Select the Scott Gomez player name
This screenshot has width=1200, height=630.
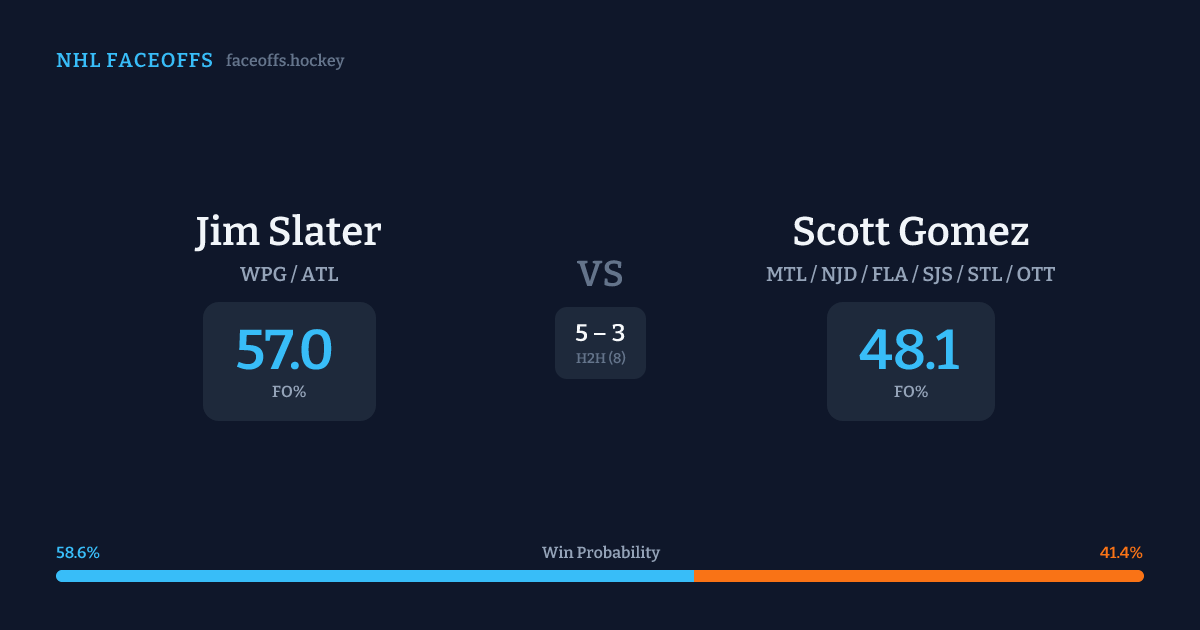click(910, 232)
